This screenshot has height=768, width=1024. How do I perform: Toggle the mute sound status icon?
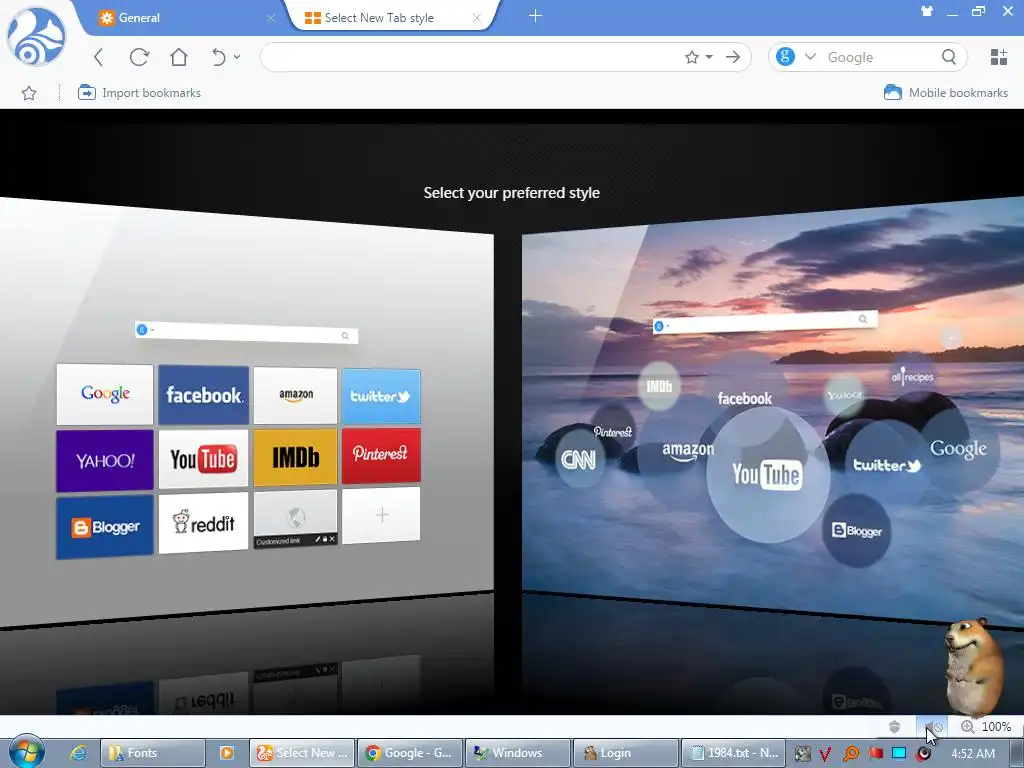(x=933, y=727)
